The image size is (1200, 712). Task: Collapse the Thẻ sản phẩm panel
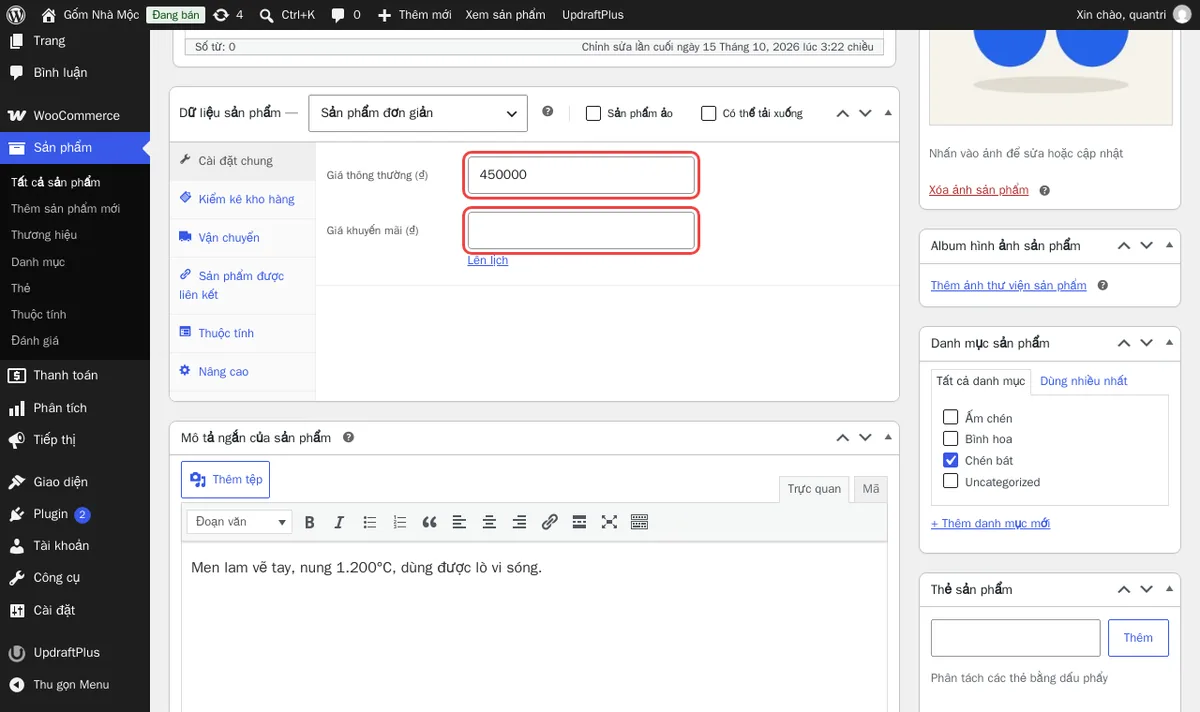pos(1169,589)
